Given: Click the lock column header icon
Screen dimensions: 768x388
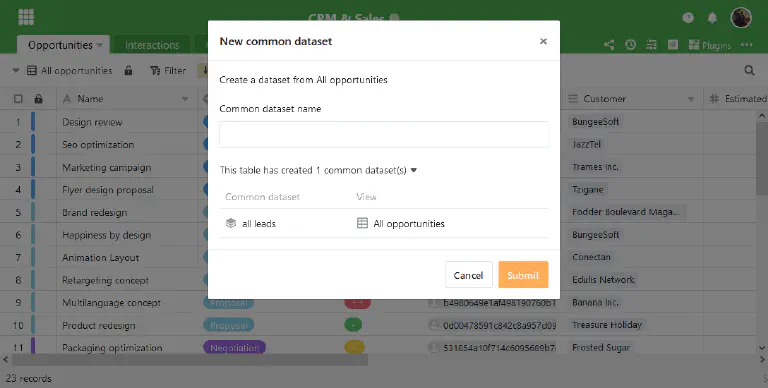Looking at the screenshot, I should (x=38, y=99).
